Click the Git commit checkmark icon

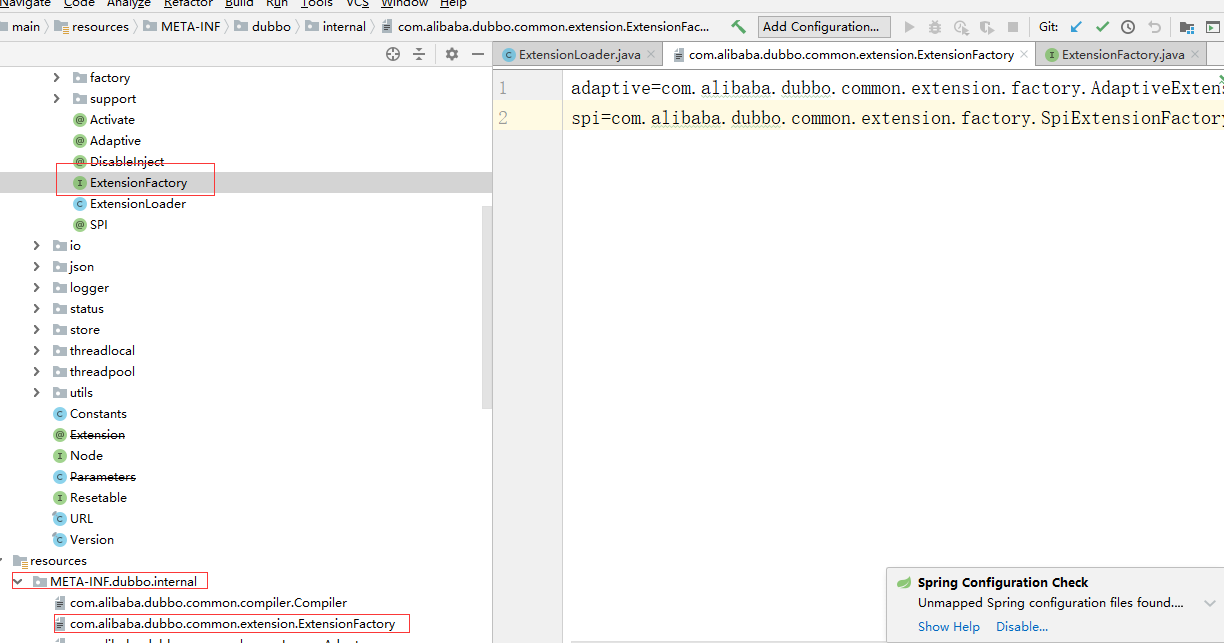point(1102,27)
